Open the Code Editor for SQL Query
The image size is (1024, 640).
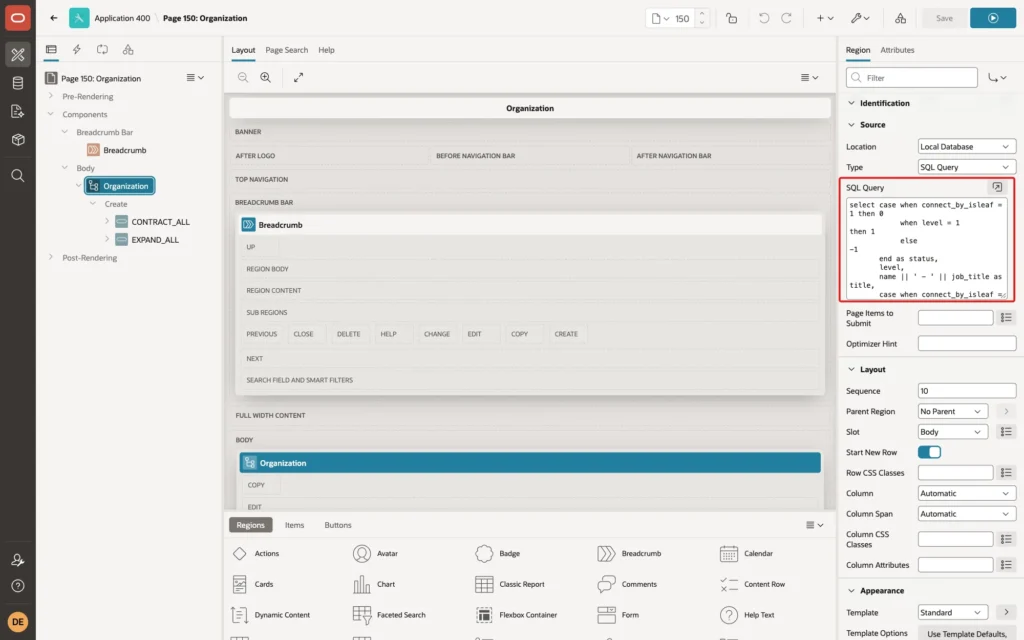tap(997, 187)
